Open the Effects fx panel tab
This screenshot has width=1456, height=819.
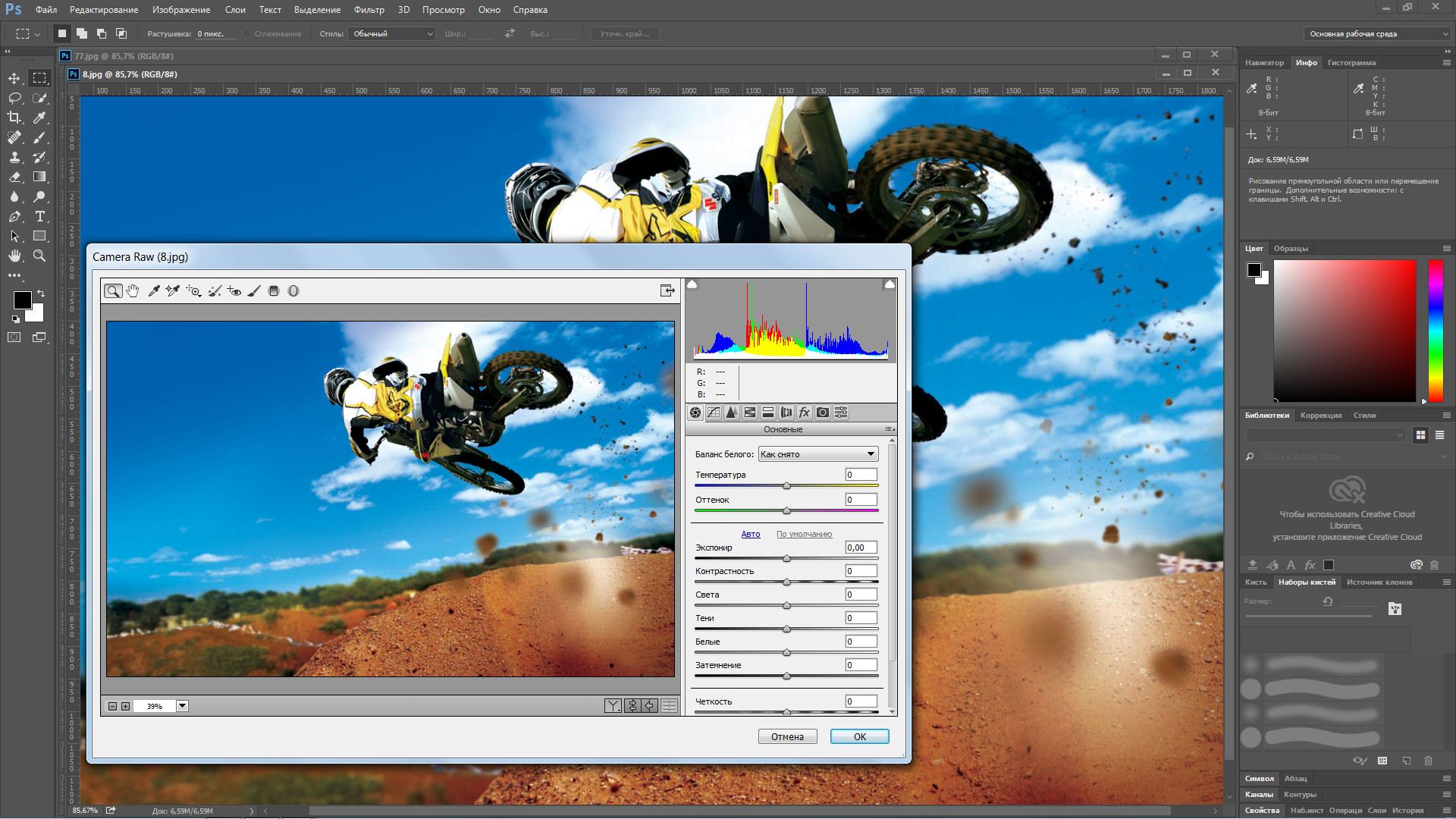pyautogui.click(x=805, y=413)
